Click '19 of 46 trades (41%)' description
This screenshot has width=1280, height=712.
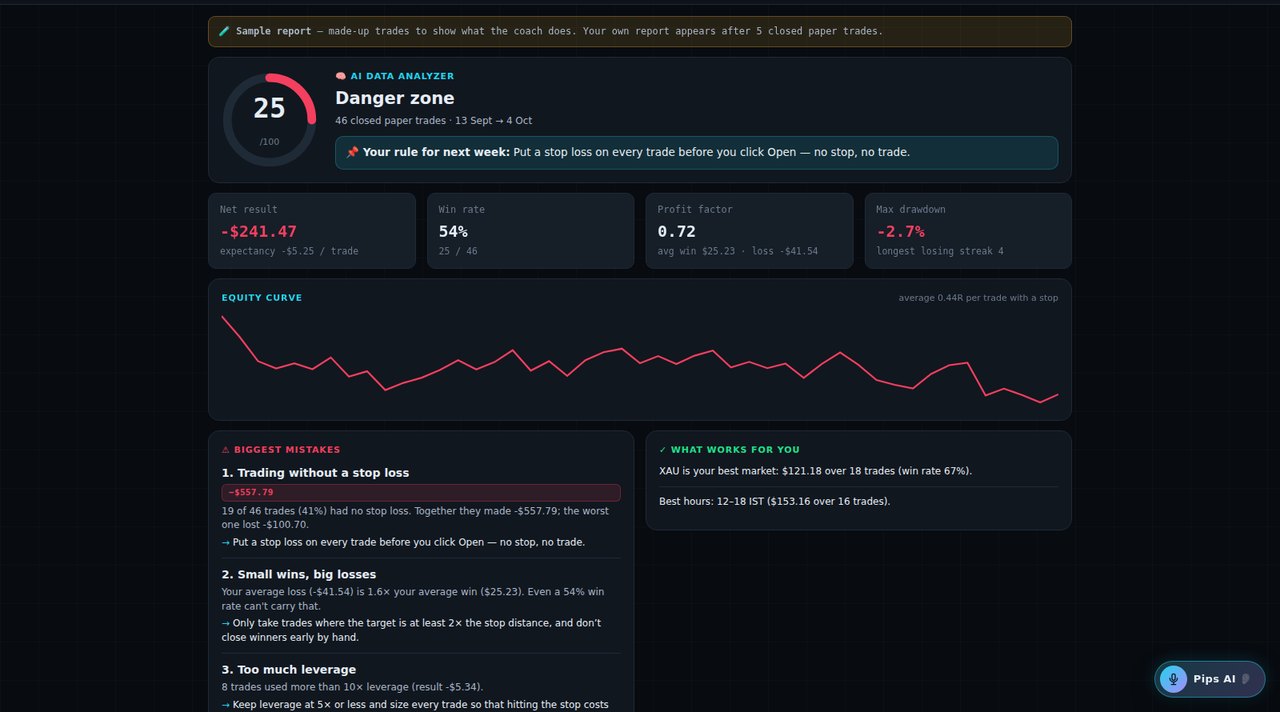pos(415,518)
